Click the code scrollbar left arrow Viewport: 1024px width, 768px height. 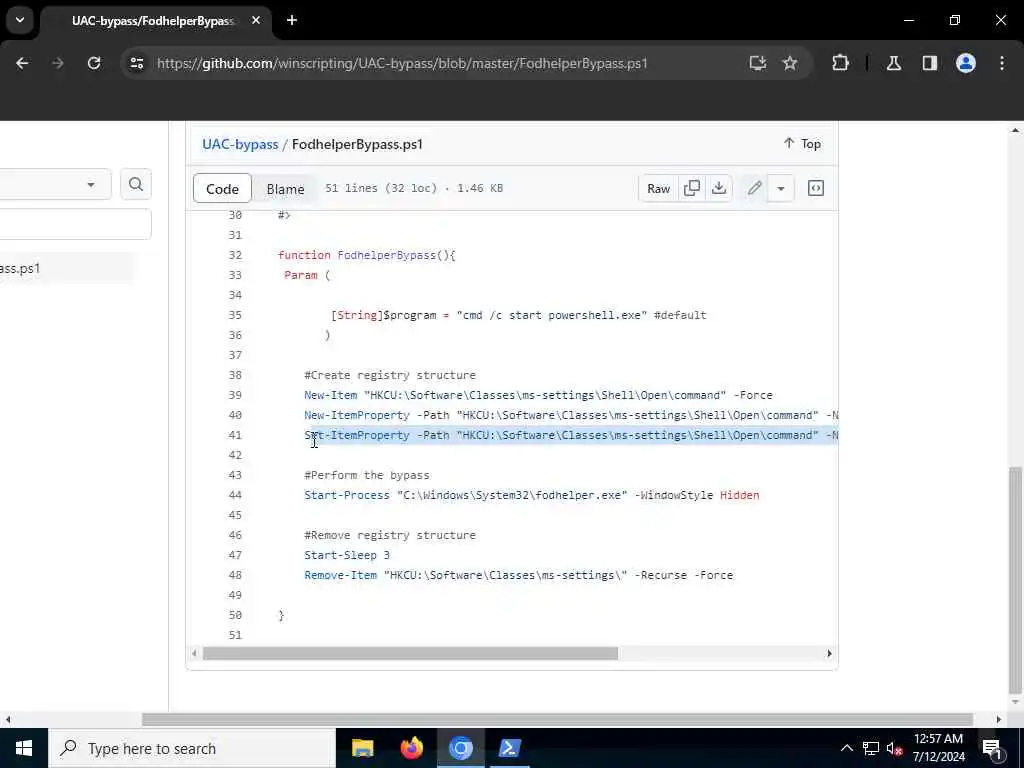(x=194, y=653)
